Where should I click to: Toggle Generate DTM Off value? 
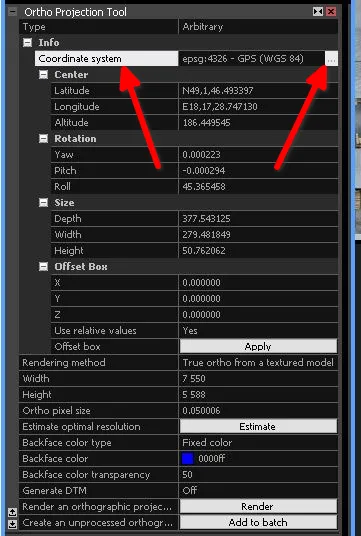click(x=258, y=491)
